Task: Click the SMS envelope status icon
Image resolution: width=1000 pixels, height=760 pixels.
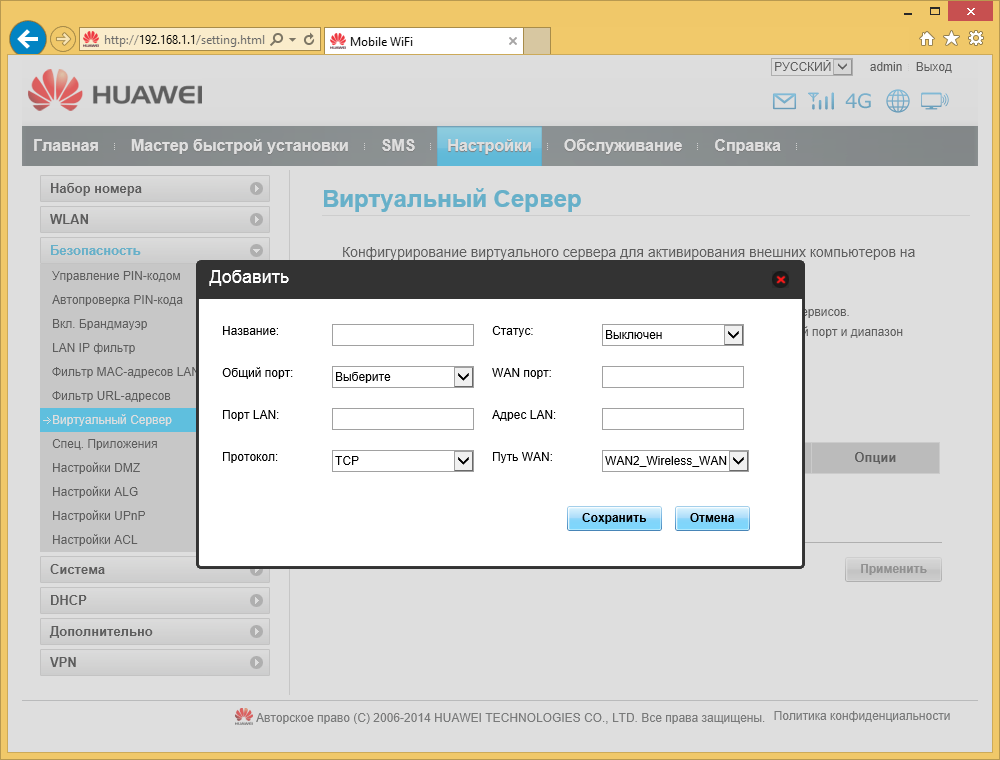Action: tap(784, 101)
